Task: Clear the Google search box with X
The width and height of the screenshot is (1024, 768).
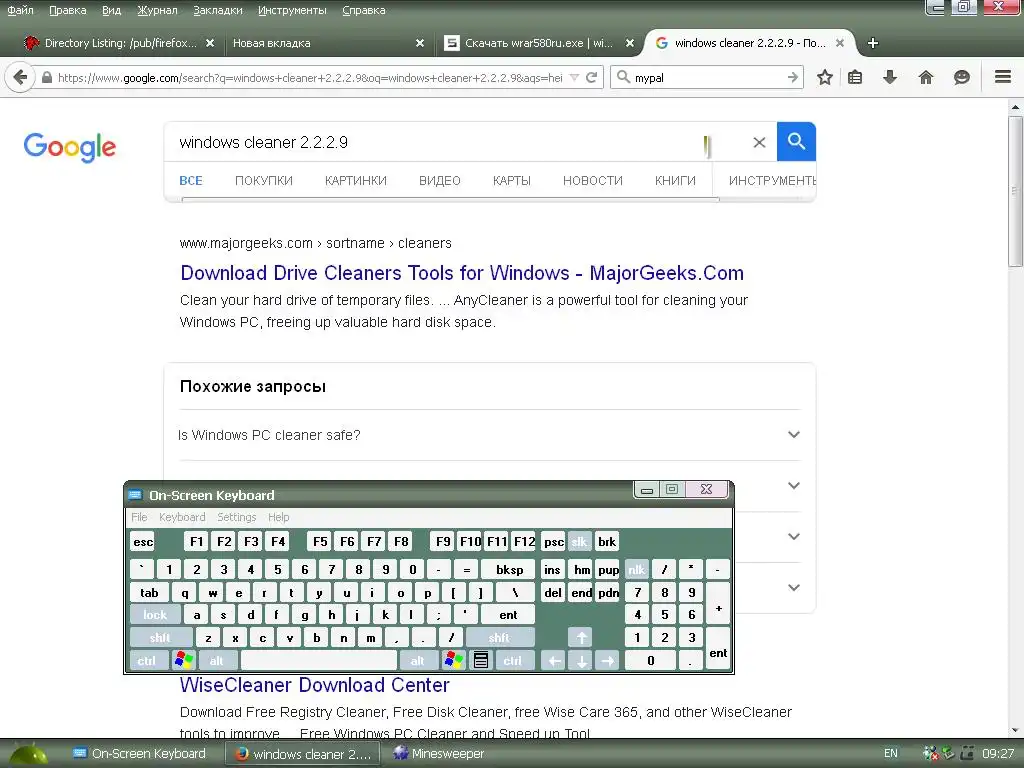Action: 759,142
